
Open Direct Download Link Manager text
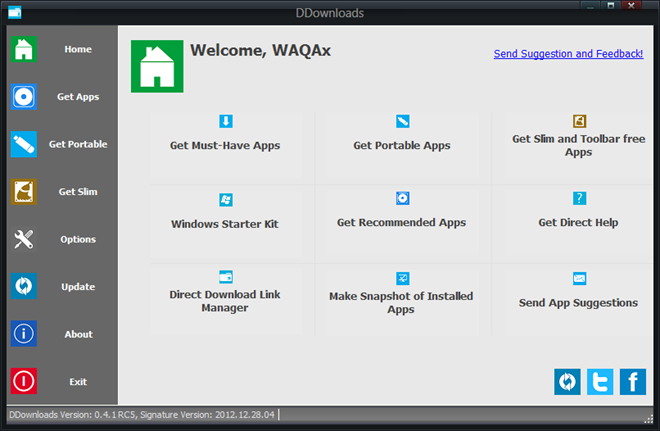click(225, 301)
